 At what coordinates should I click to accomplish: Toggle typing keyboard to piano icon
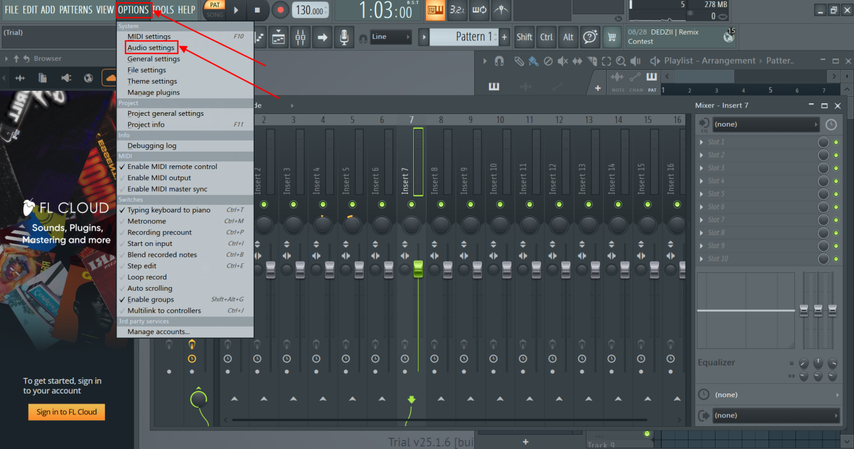tap(435, 10)
